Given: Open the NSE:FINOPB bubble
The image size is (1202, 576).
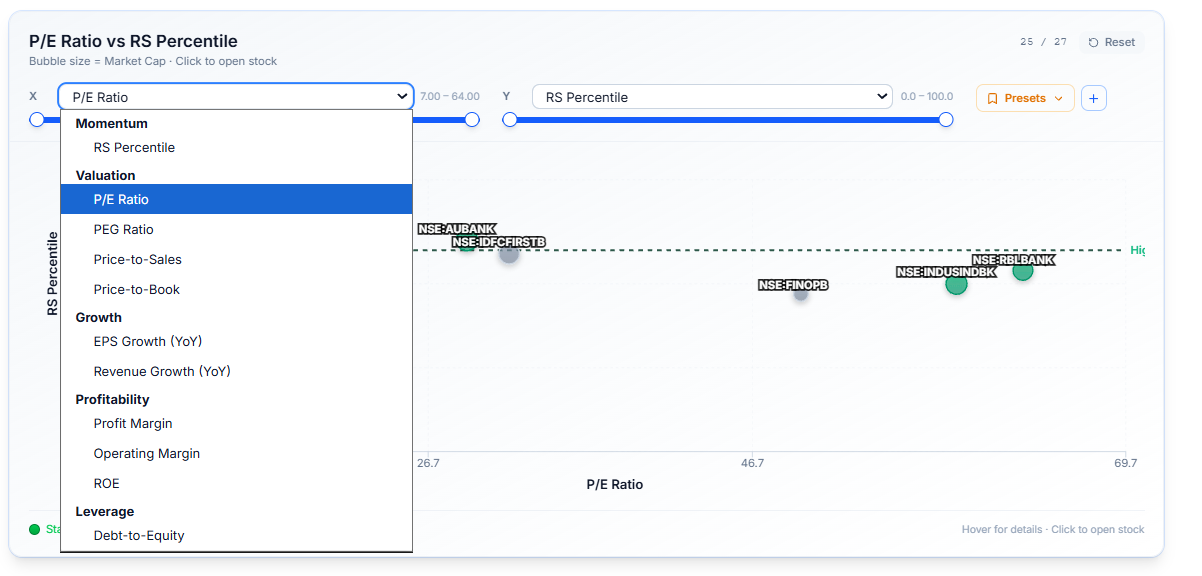Looking at the screenshot, I should point(801,293).
